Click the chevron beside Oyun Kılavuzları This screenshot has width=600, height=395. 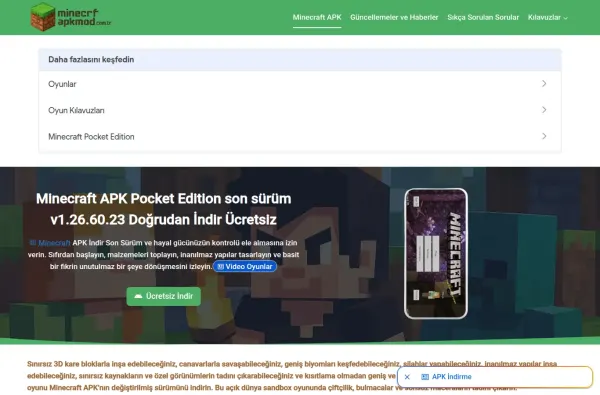click(x=544, y=110)
